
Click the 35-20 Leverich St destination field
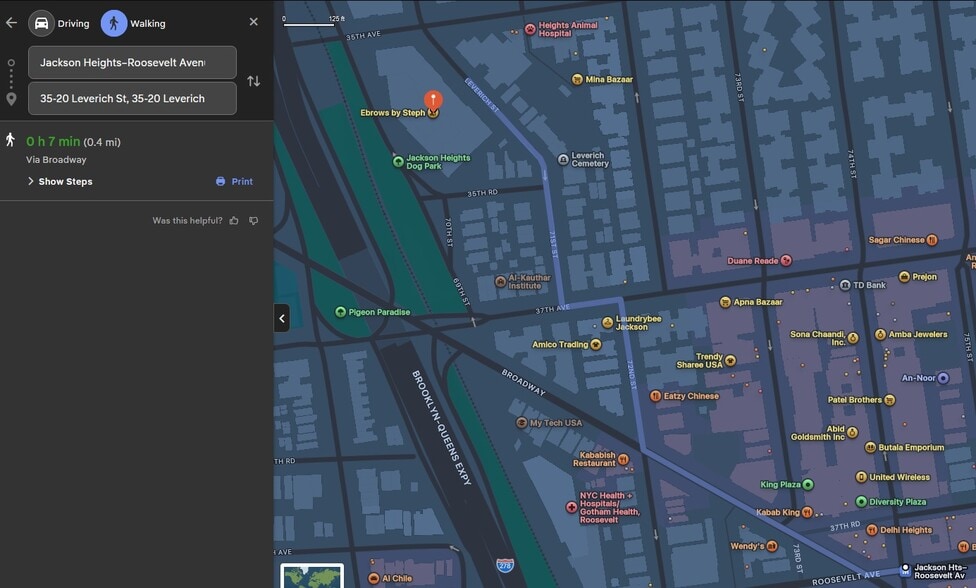click(131, 98)
